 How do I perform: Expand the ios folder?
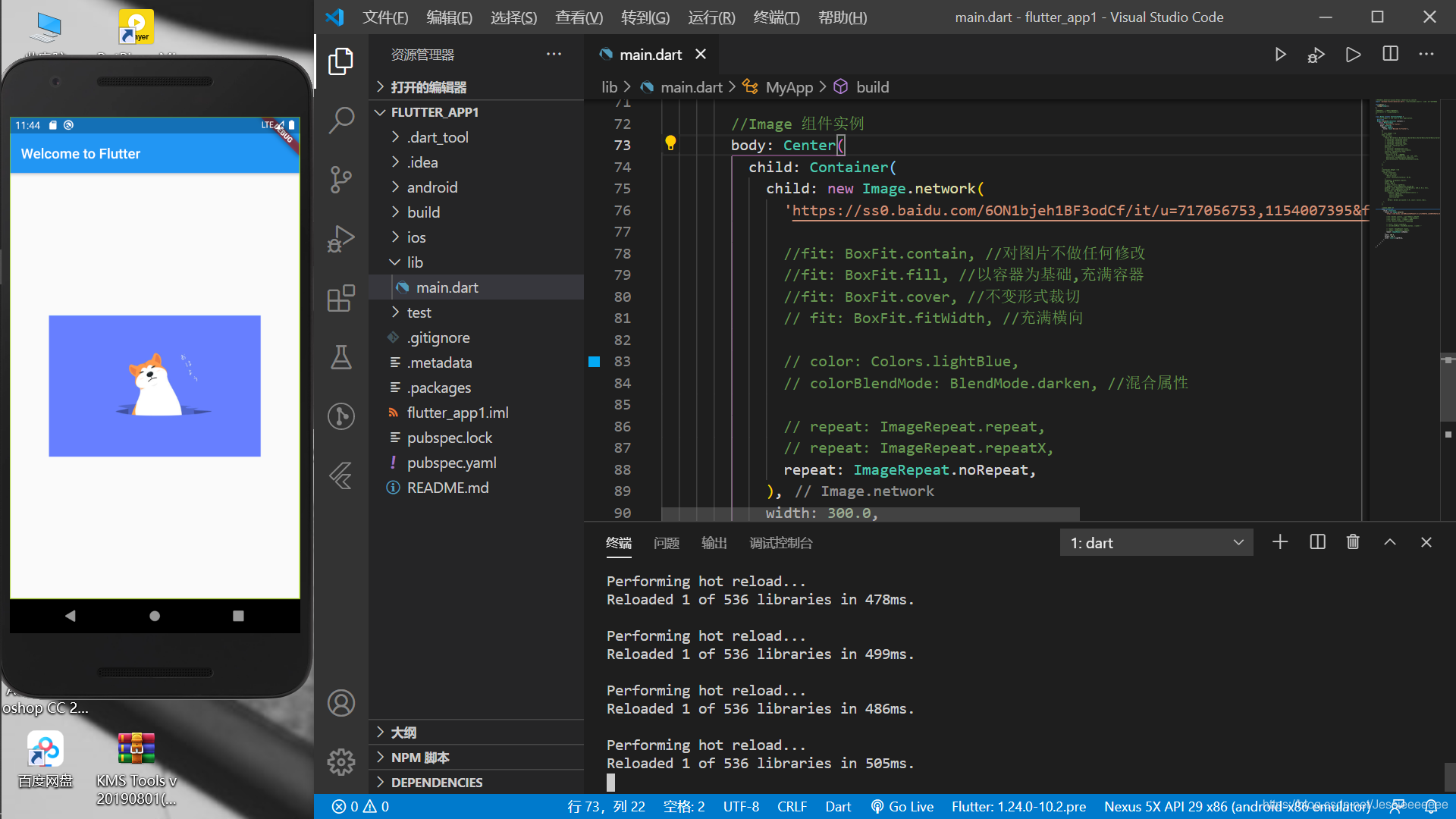tap(475, 237)
